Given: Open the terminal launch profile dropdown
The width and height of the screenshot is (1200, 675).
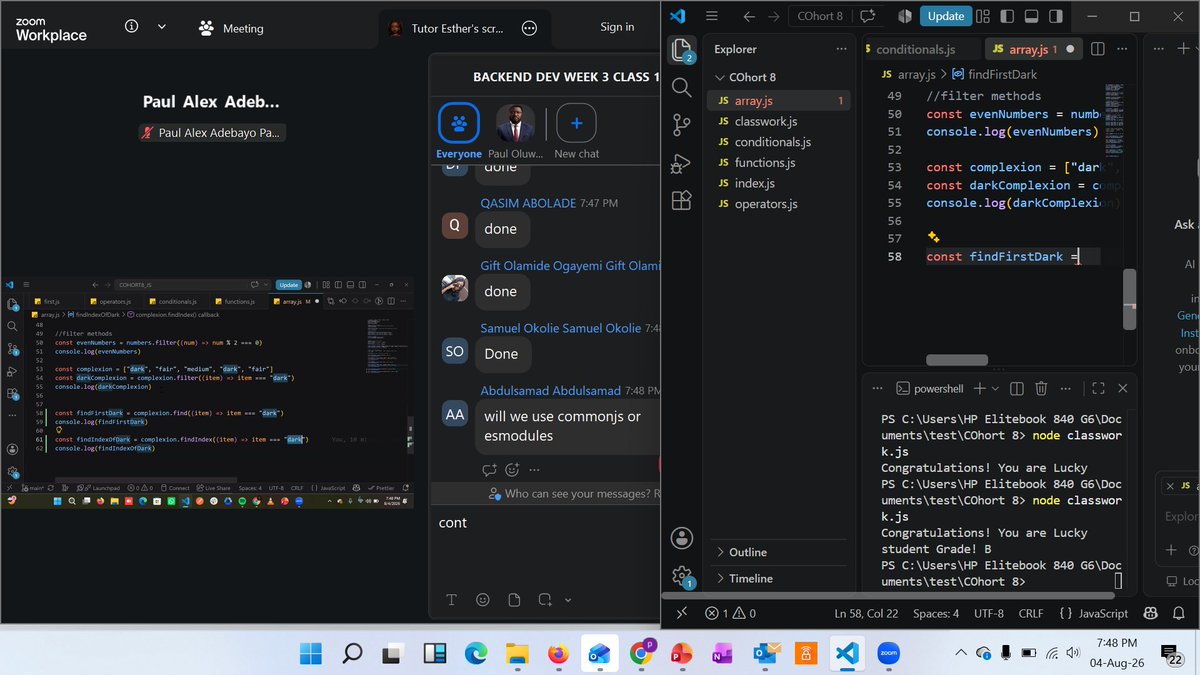Looking at the screenshot, I should click(x=997, y=388).
